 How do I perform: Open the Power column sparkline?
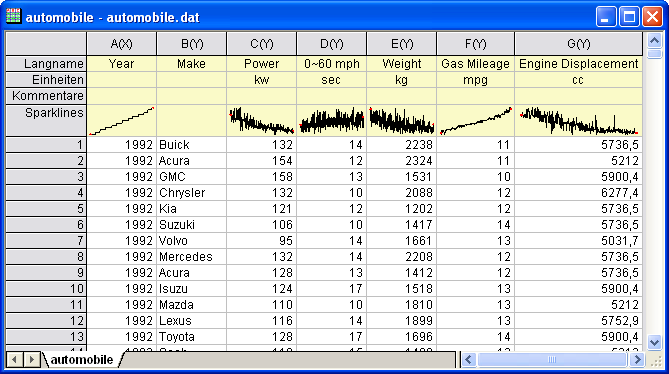pos(262,121)
